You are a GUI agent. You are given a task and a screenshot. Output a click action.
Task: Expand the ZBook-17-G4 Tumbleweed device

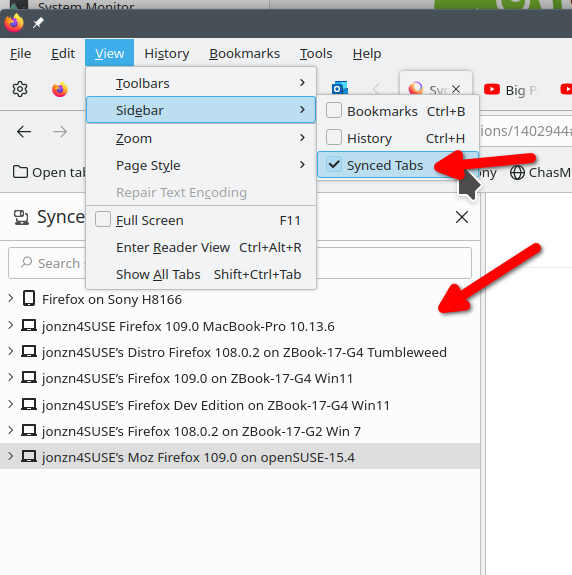click(11, 351)
